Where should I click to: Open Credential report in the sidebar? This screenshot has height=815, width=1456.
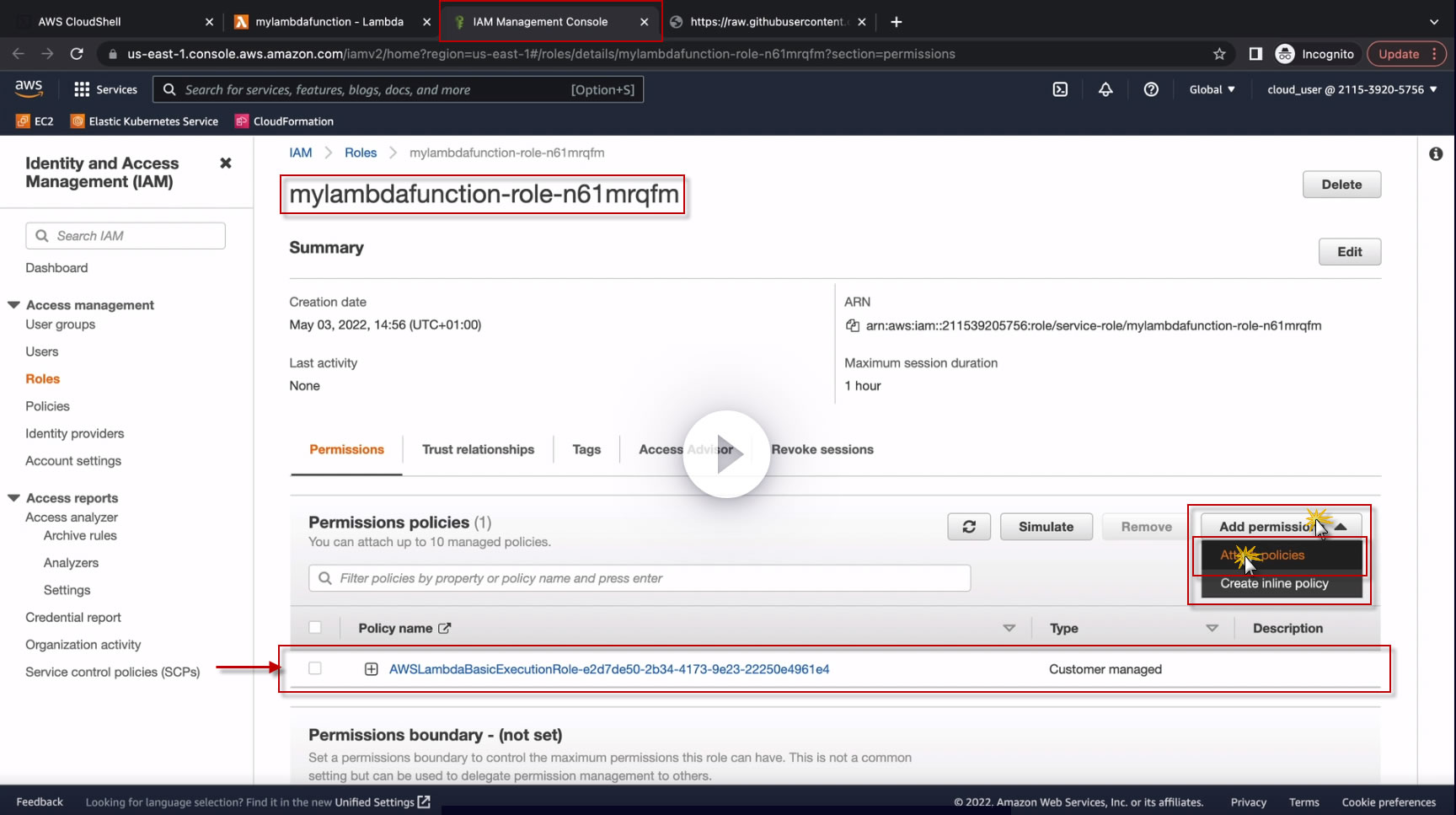[73, 618]
